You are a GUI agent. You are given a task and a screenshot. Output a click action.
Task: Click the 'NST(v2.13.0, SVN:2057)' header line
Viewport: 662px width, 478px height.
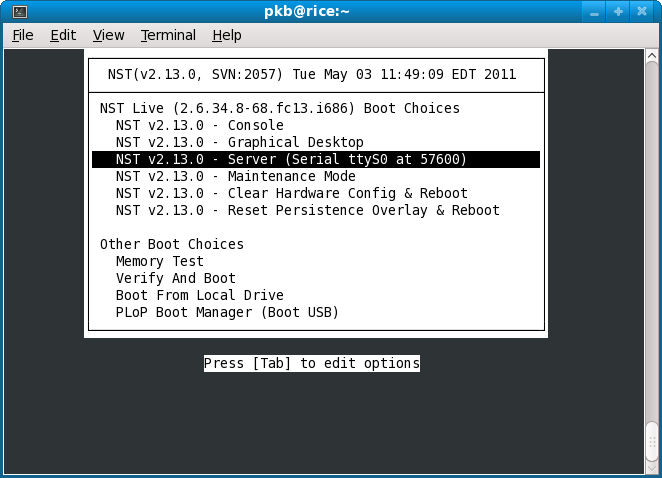click(x=312, y=74)
